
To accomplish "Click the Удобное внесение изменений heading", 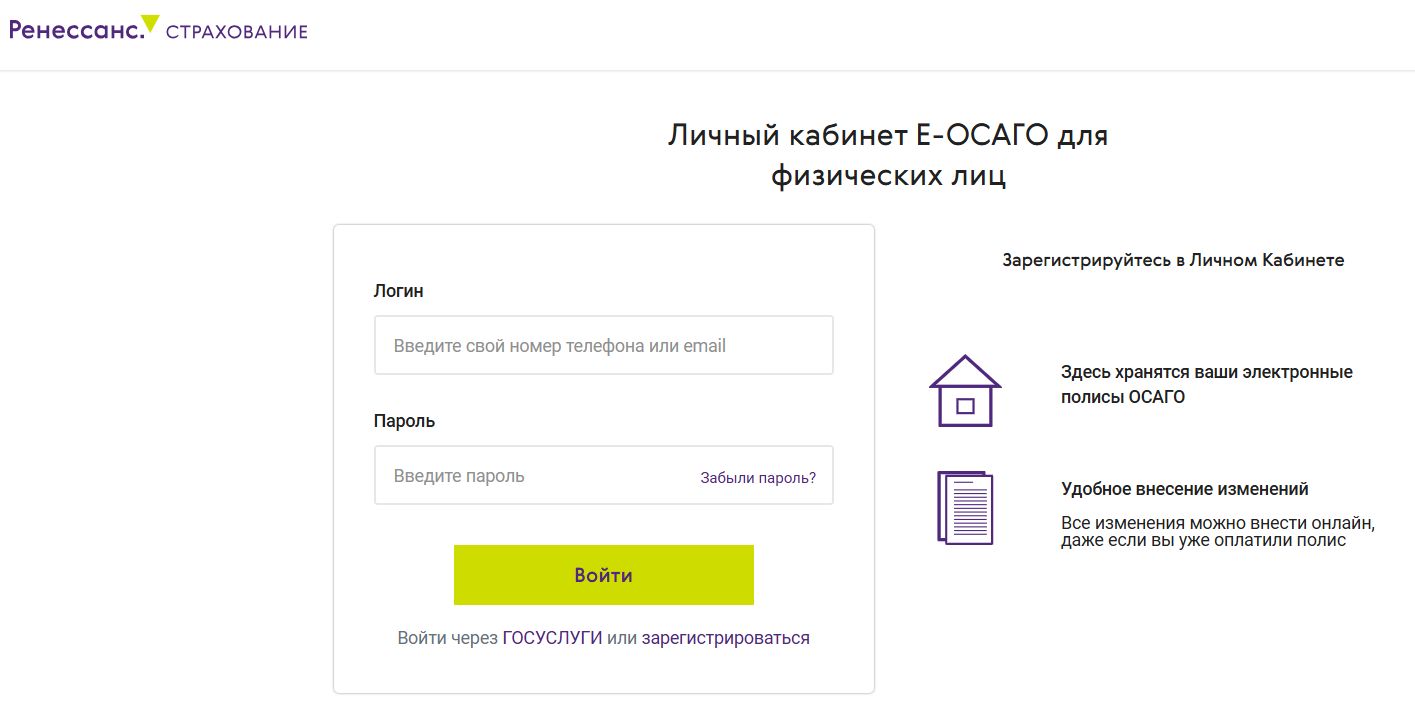I will pos(1185,489).
